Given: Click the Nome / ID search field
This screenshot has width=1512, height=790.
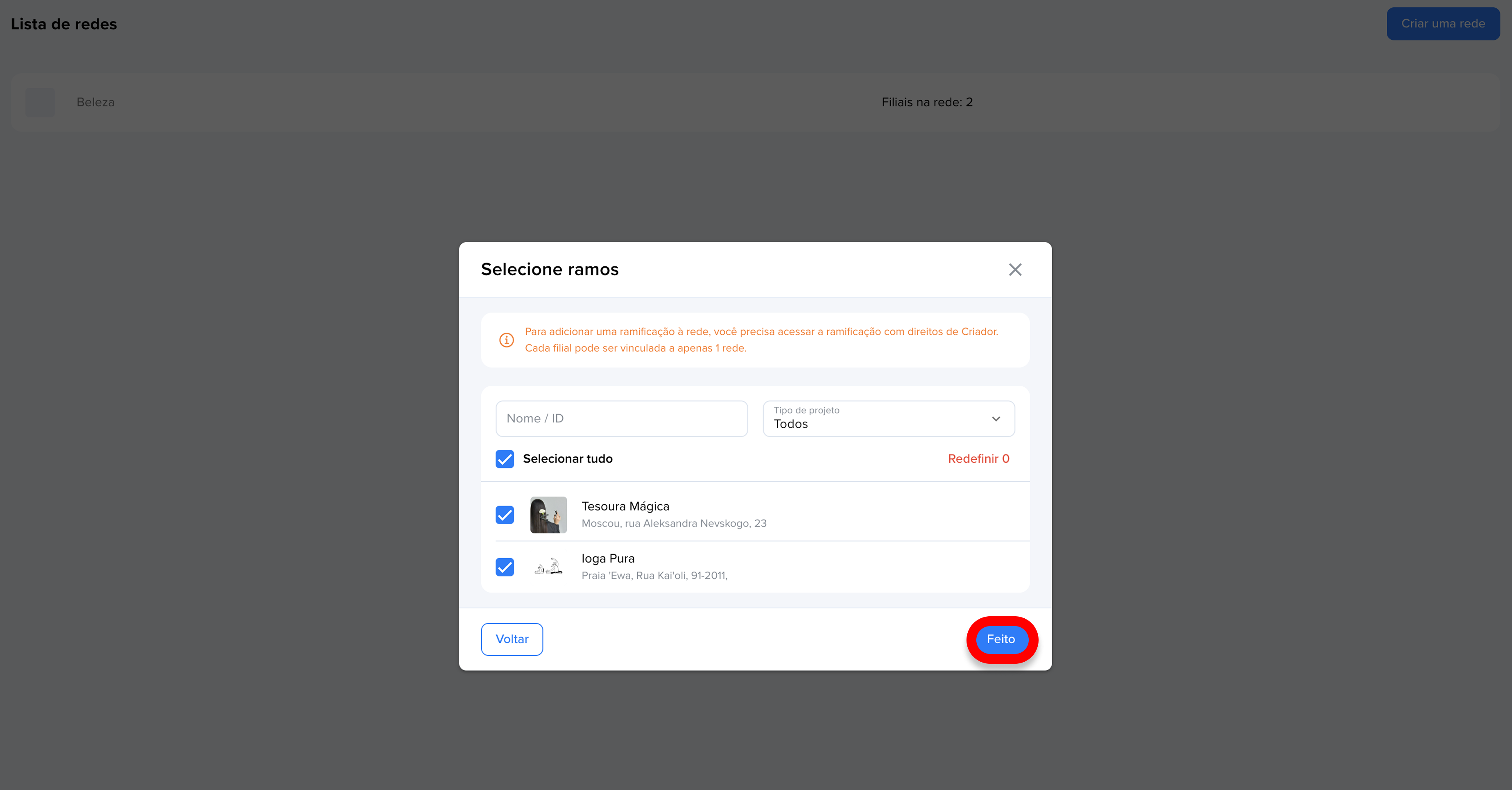Looking at the screenshot, I should [x=621, y=418].
